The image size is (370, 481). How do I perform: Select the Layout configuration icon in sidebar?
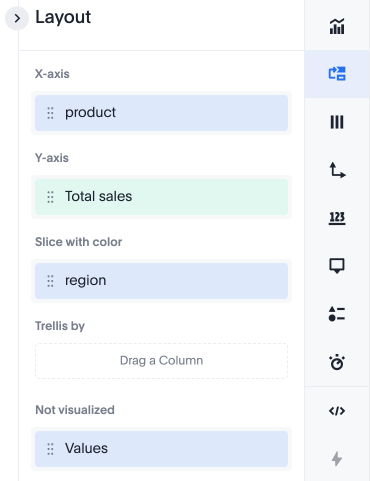(337, 74)
